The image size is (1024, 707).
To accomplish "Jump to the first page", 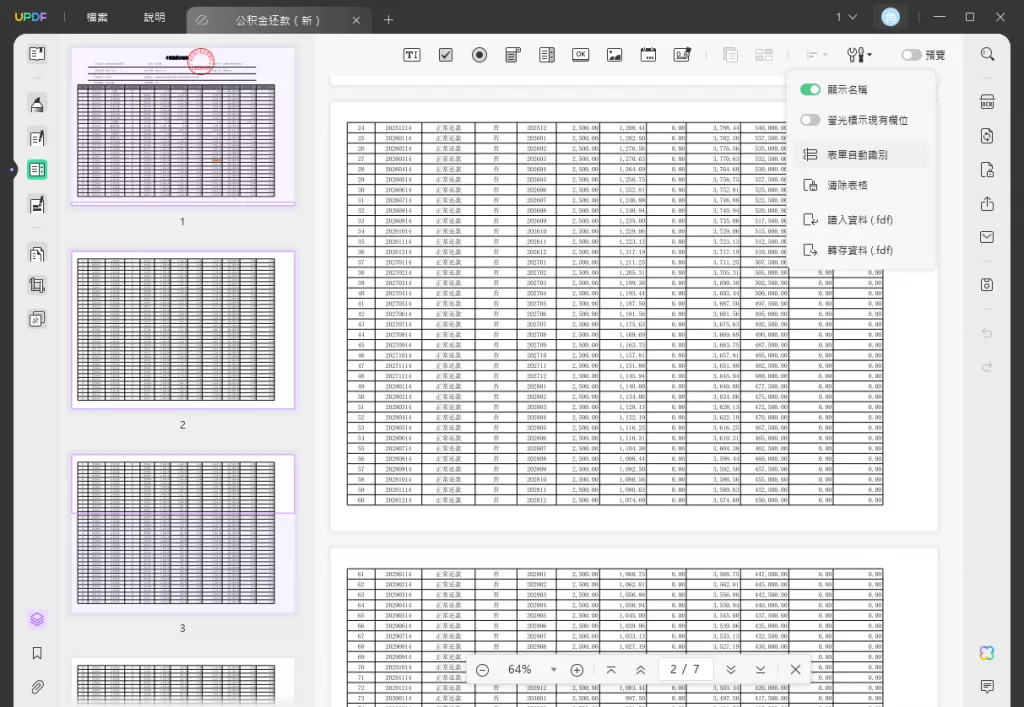I will (611, 670).
